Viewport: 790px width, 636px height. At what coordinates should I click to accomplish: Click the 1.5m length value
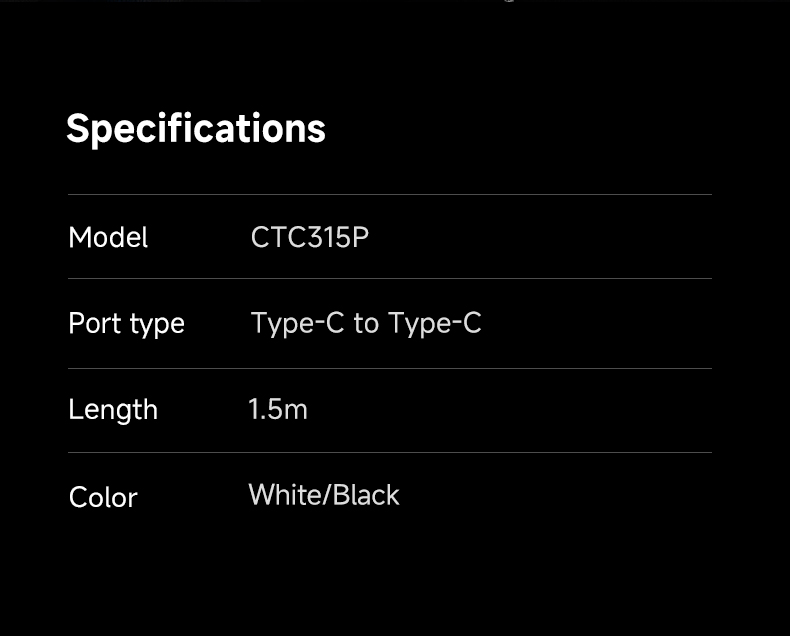pos(278,409)
